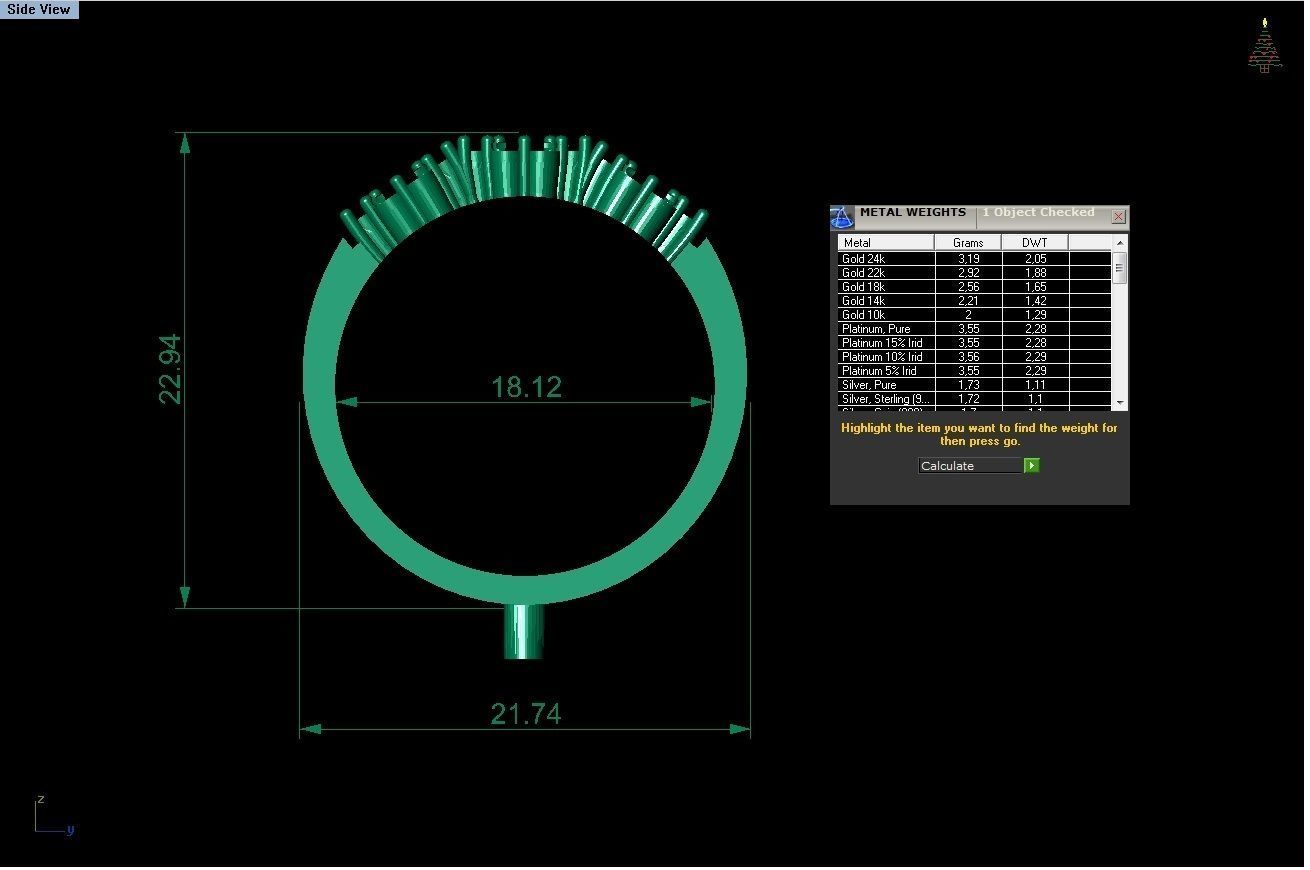
Task: Select the Gold 22k row
Action: tap(975, 273)
